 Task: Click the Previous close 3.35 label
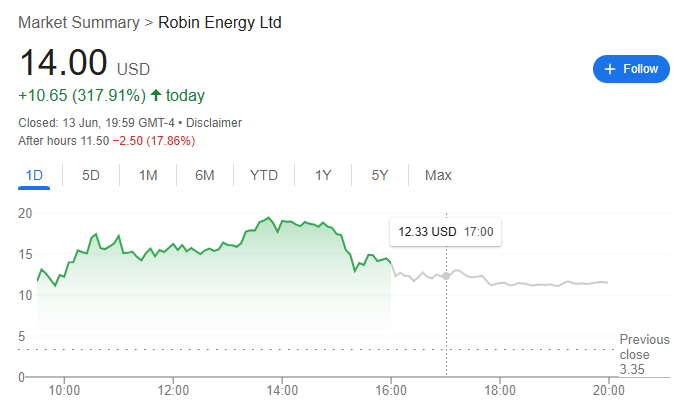point(644,354)
